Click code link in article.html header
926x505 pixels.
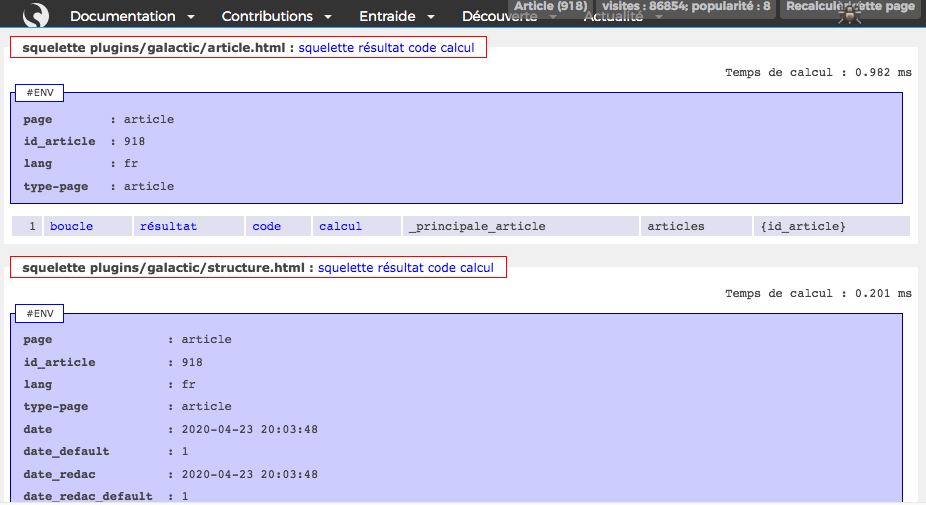pyautogui.click(x=423, y=48)
